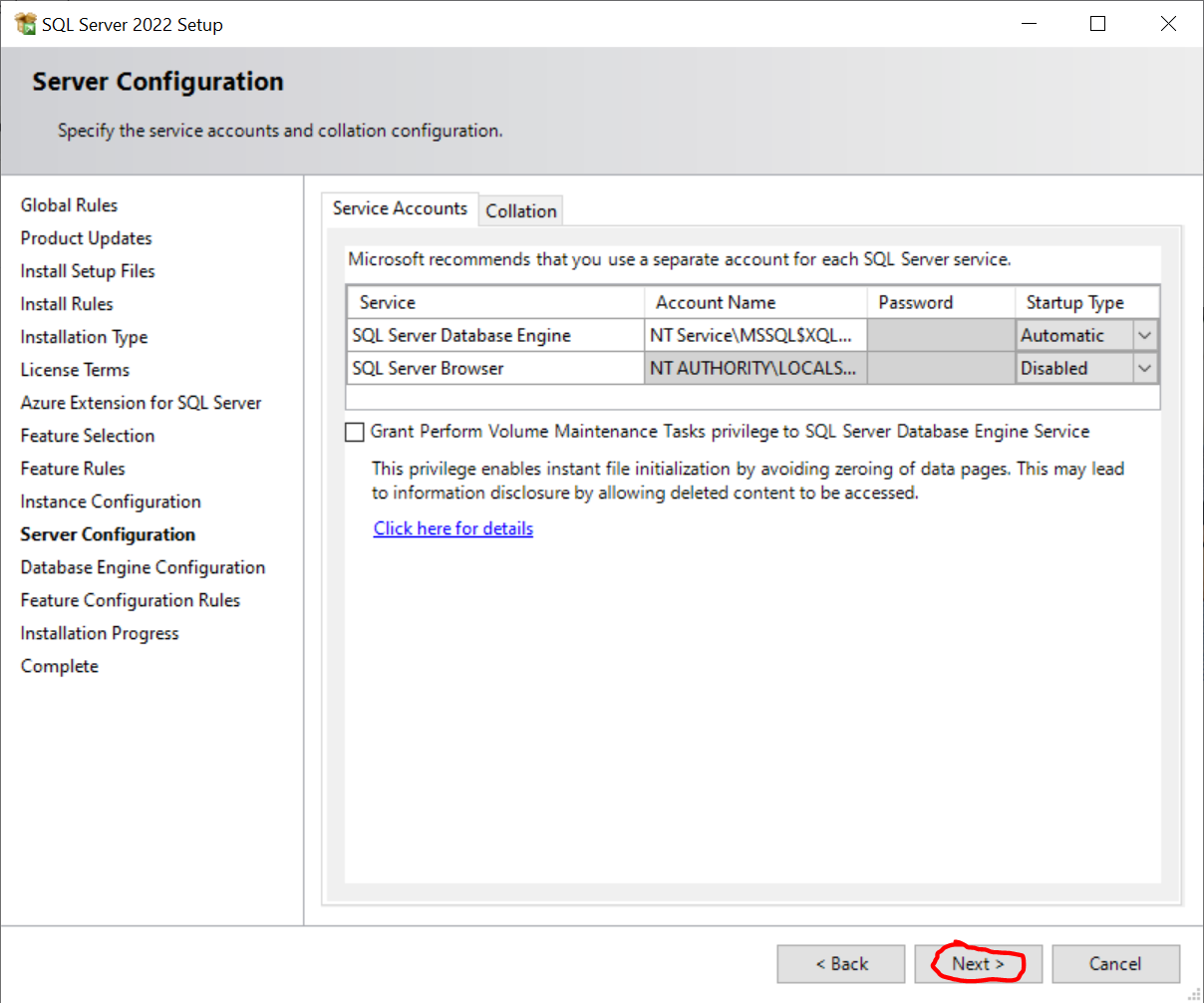Click the Service column header
This screenshot has height=1003, width=1204.
495,303
